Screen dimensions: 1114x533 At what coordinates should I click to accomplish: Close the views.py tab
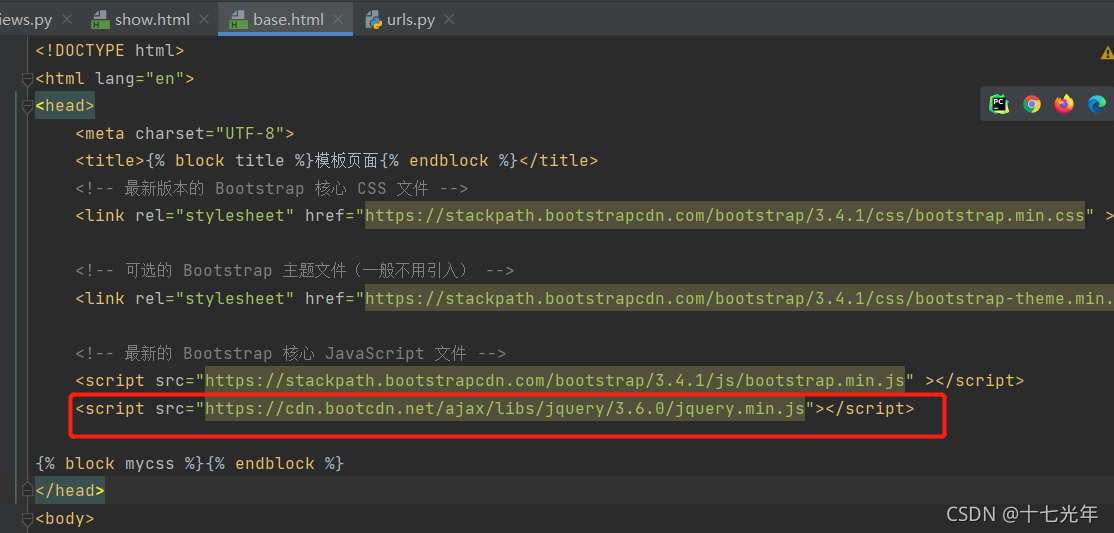[x=67, y=19]
